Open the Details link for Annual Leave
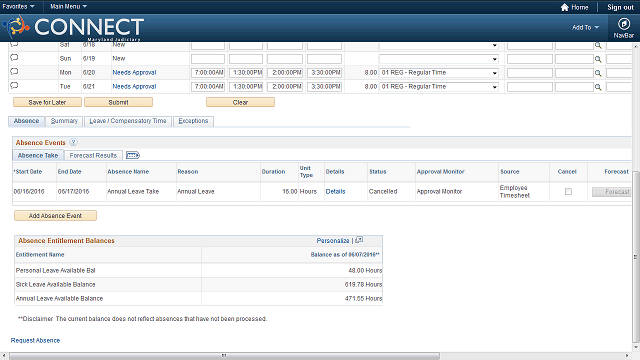 click(336, 191)
